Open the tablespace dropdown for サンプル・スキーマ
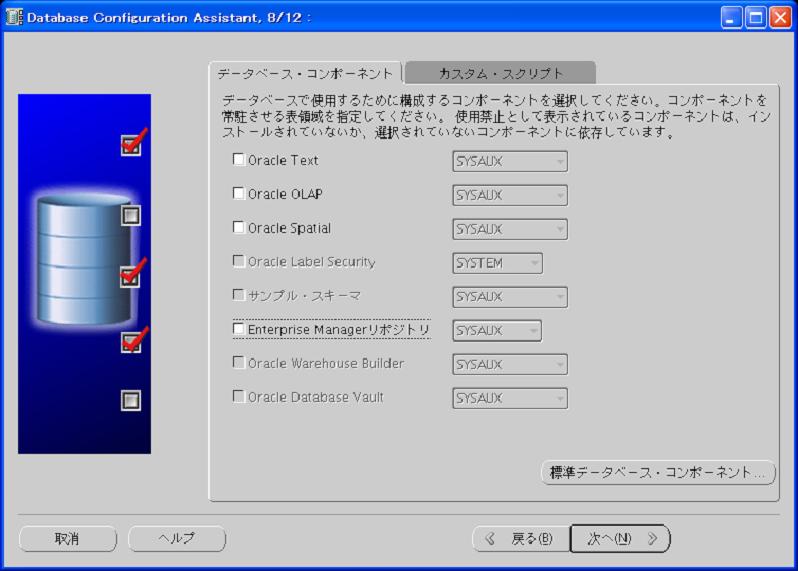The image size is (798, 571). tap(510, 297)
